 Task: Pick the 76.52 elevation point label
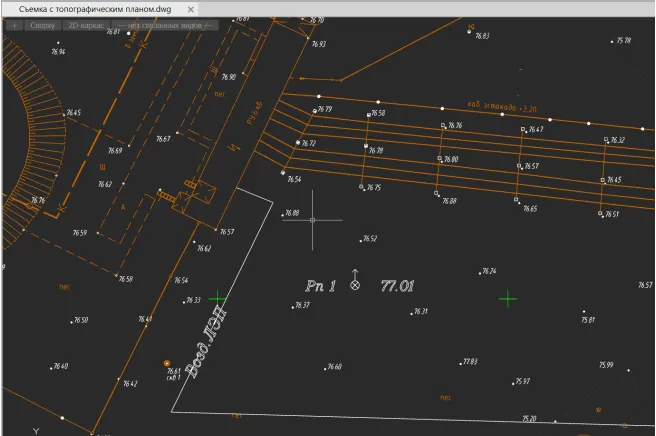(369, 239)
